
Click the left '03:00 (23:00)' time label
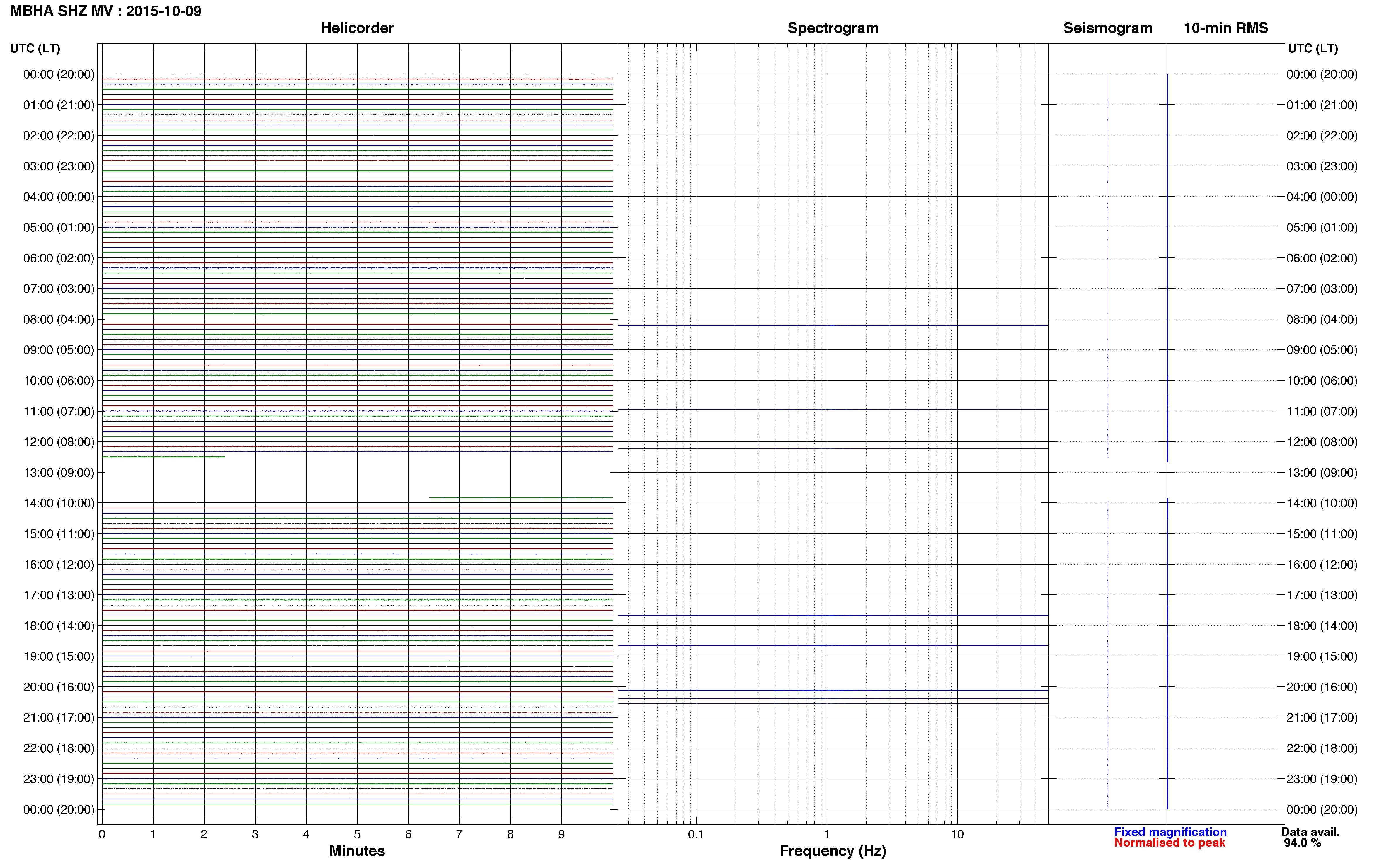pyautogui.click(x=59, y=166)
